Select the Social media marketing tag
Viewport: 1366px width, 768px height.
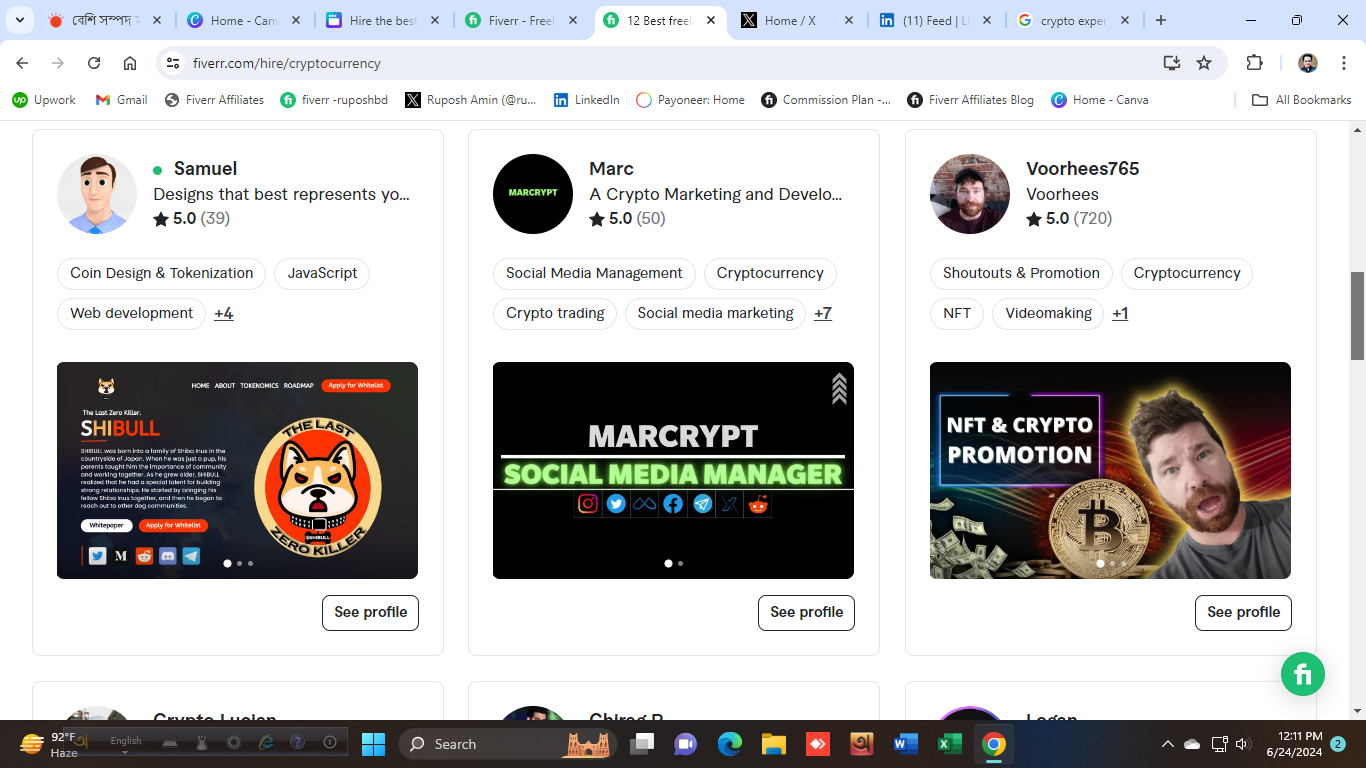tap(715, 313)
